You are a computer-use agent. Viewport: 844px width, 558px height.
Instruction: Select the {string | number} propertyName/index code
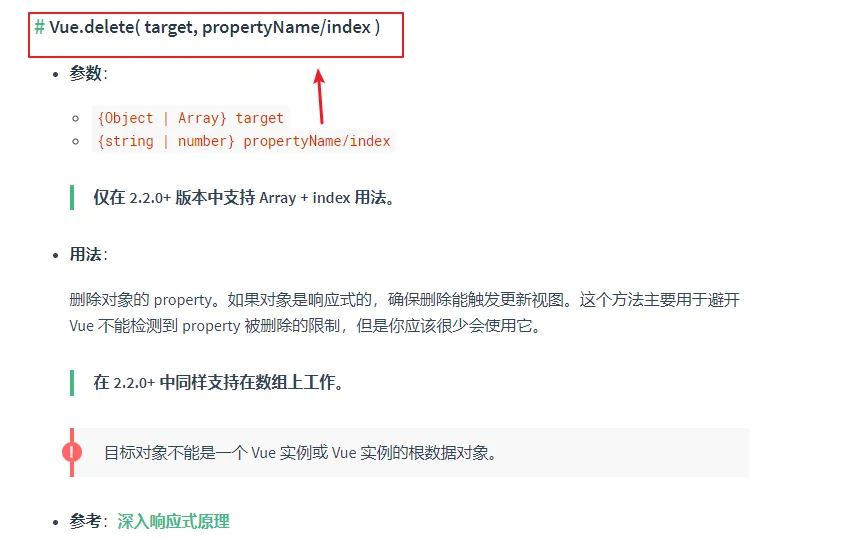click(x=244, y=141)
